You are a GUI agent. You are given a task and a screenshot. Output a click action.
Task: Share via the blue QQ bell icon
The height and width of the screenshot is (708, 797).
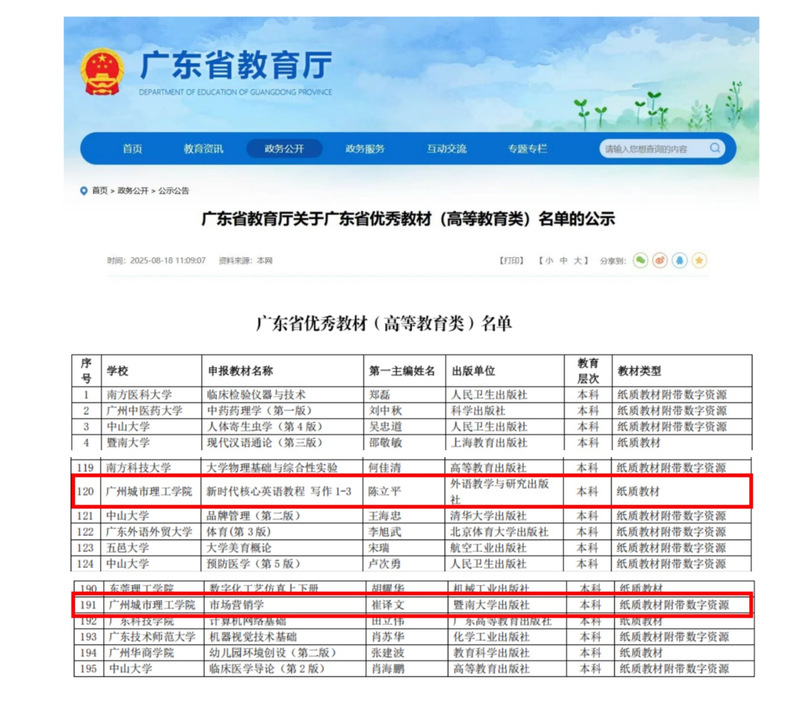pyautogui.click(x=680, y=260)
